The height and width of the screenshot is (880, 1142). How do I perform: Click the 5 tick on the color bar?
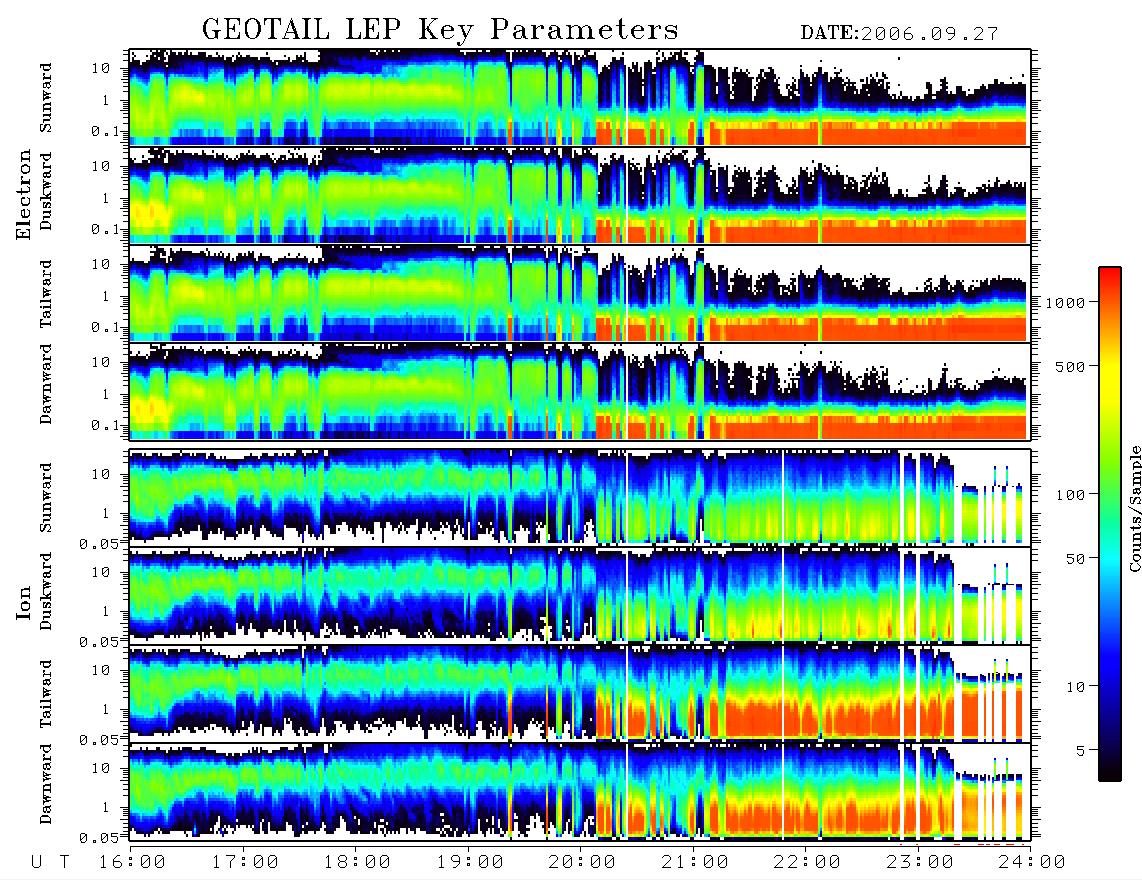tap(1081, 750)
